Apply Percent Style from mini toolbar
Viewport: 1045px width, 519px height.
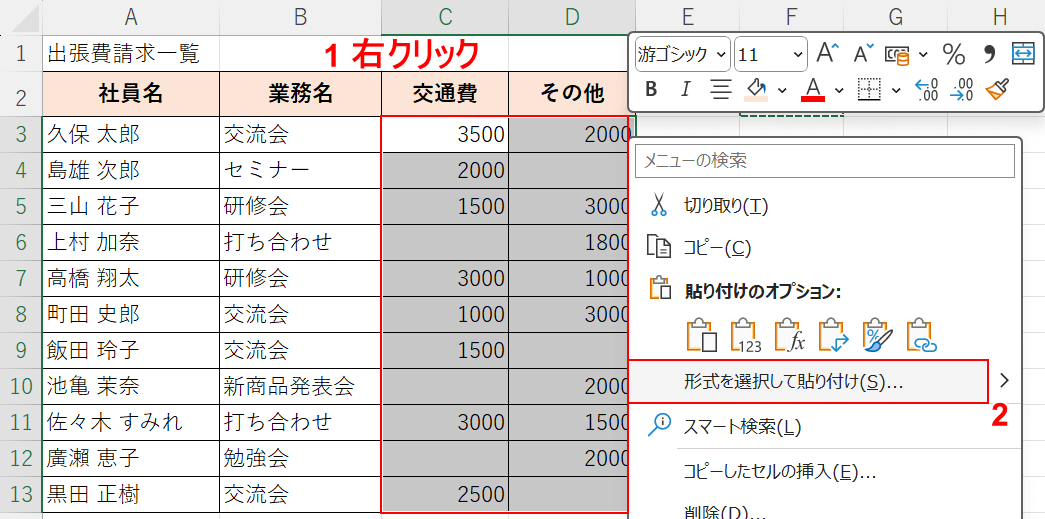tap(954, 54)
